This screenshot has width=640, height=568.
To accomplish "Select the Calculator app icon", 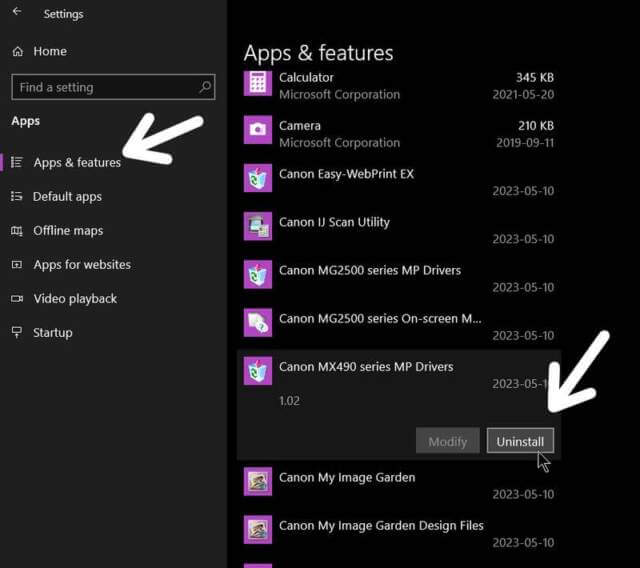I will [x=258, y=83].
